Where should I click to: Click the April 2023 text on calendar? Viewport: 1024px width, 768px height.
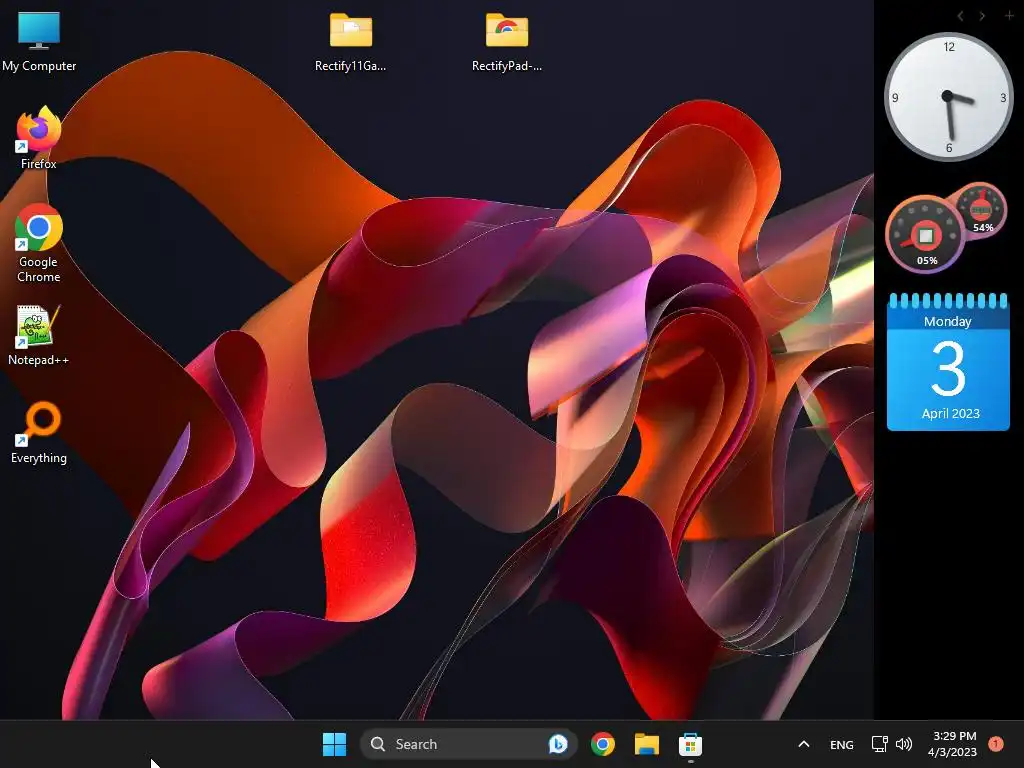(950, 413)
